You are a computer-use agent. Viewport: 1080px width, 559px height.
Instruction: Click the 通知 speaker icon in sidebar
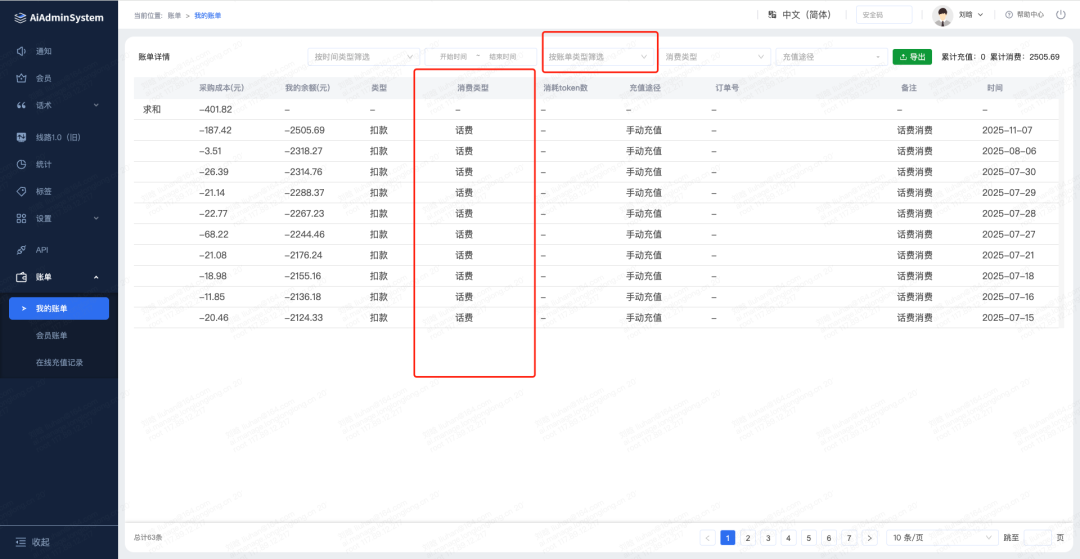[22, 51]
